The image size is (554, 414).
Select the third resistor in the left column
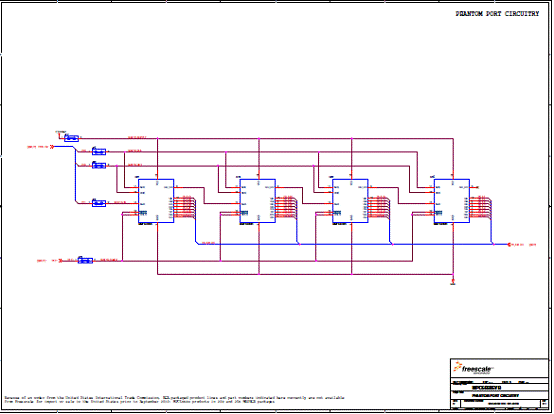(99, 165)
